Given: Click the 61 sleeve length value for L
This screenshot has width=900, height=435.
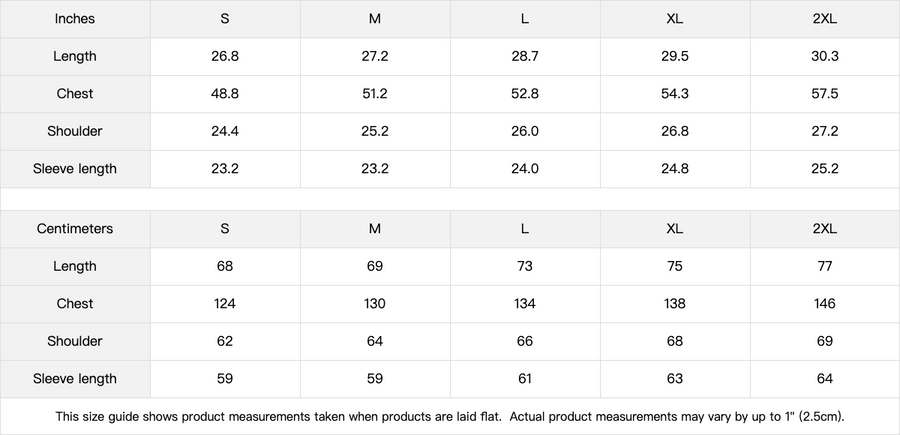Looking at the screenshot, I should tap(525, 379).
